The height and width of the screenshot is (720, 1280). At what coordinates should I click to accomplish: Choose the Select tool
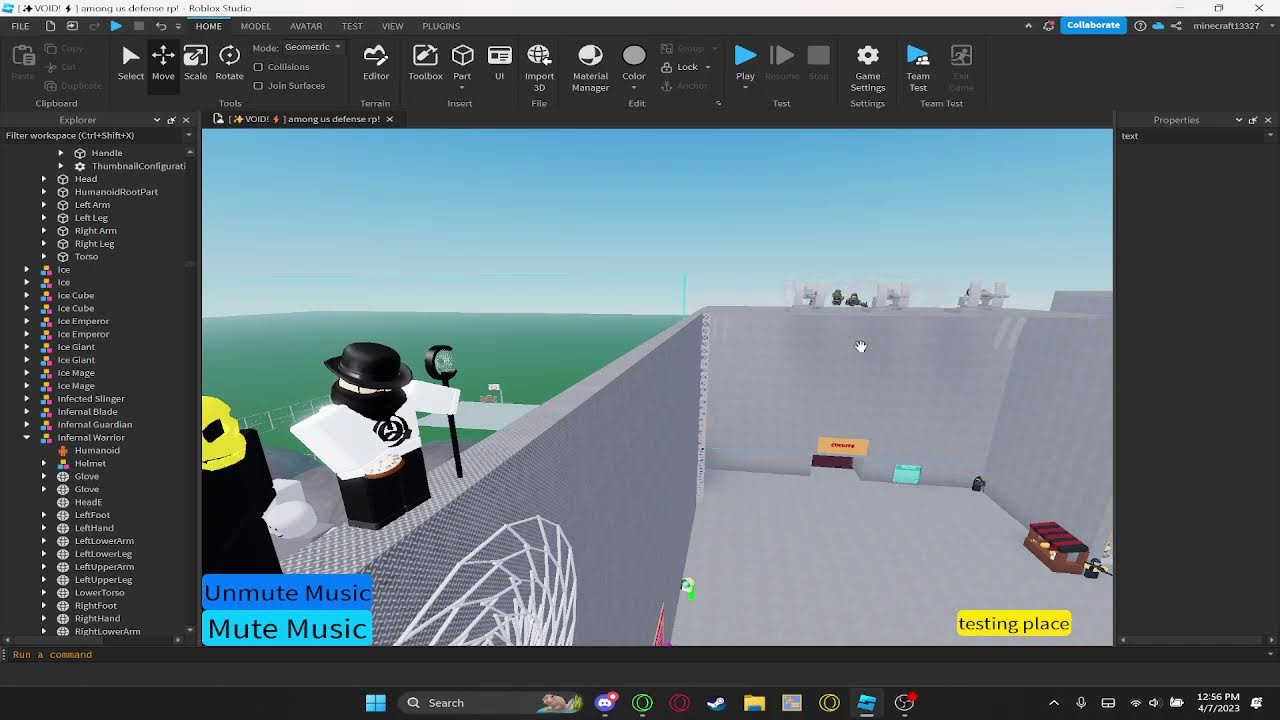coord(131,62)
